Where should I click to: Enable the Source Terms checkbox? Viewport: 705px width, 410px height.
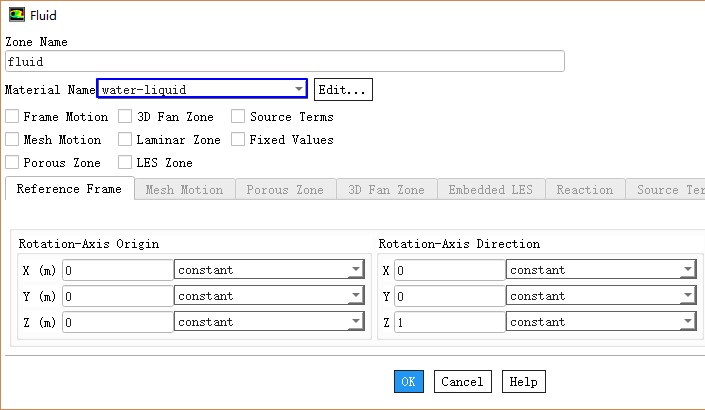click(238, 116)
